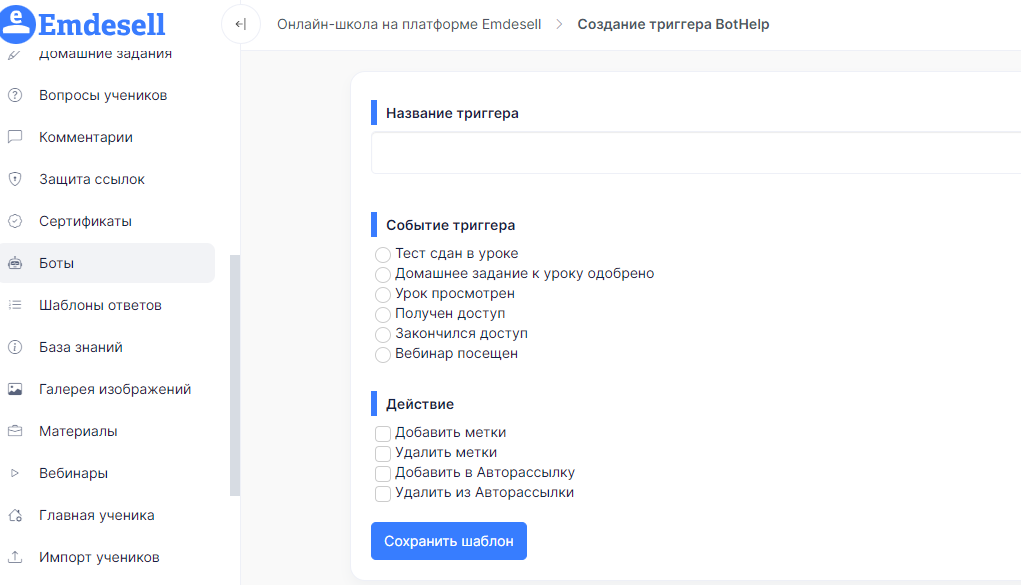The width and height of the screenshot is (1021, 585).
Task: Click the shield icon for Защита ссылок
Action: pyautogui.click(x=15, y=179)
